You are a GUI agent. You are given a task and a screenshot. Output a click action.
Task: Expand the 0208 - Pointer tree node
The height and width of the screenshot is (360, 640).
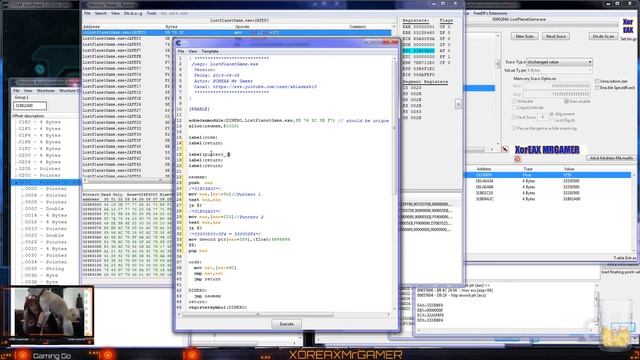(x=16, y=169)
